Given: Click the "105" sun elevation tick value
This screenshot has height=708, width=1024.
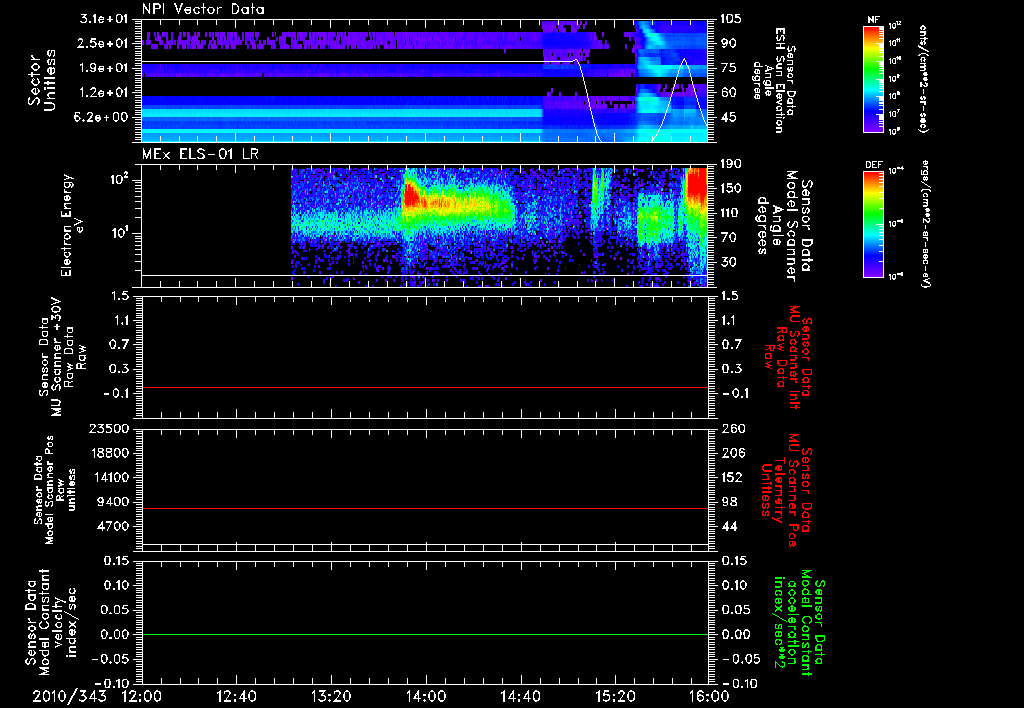Looking at the screenshot, I should pos(731,19).
